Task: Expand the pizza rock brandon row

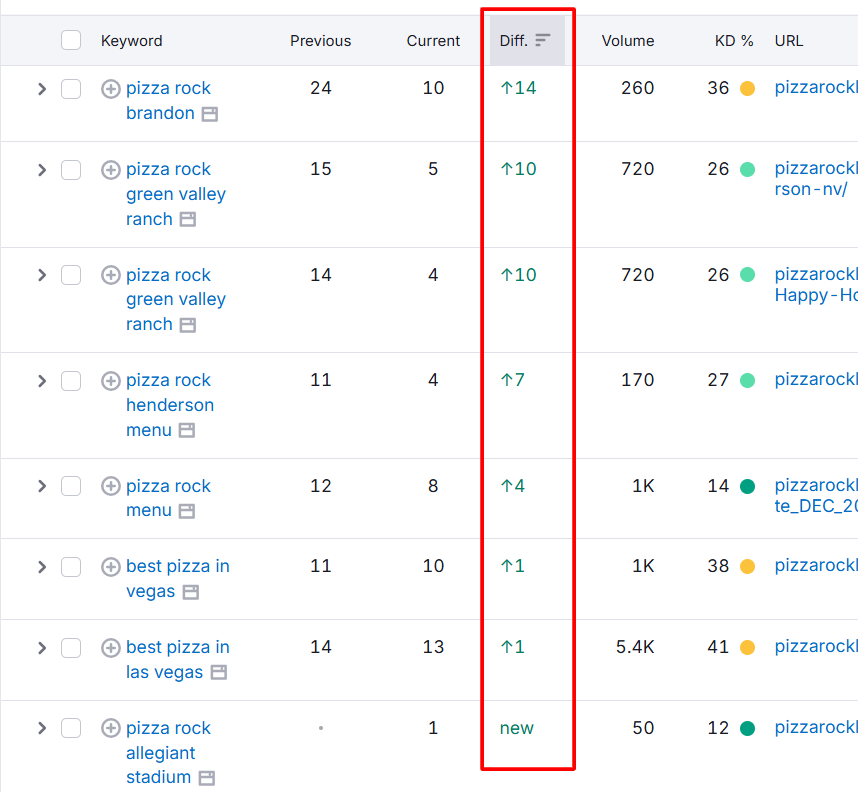Action: click(x=42, y=89)
